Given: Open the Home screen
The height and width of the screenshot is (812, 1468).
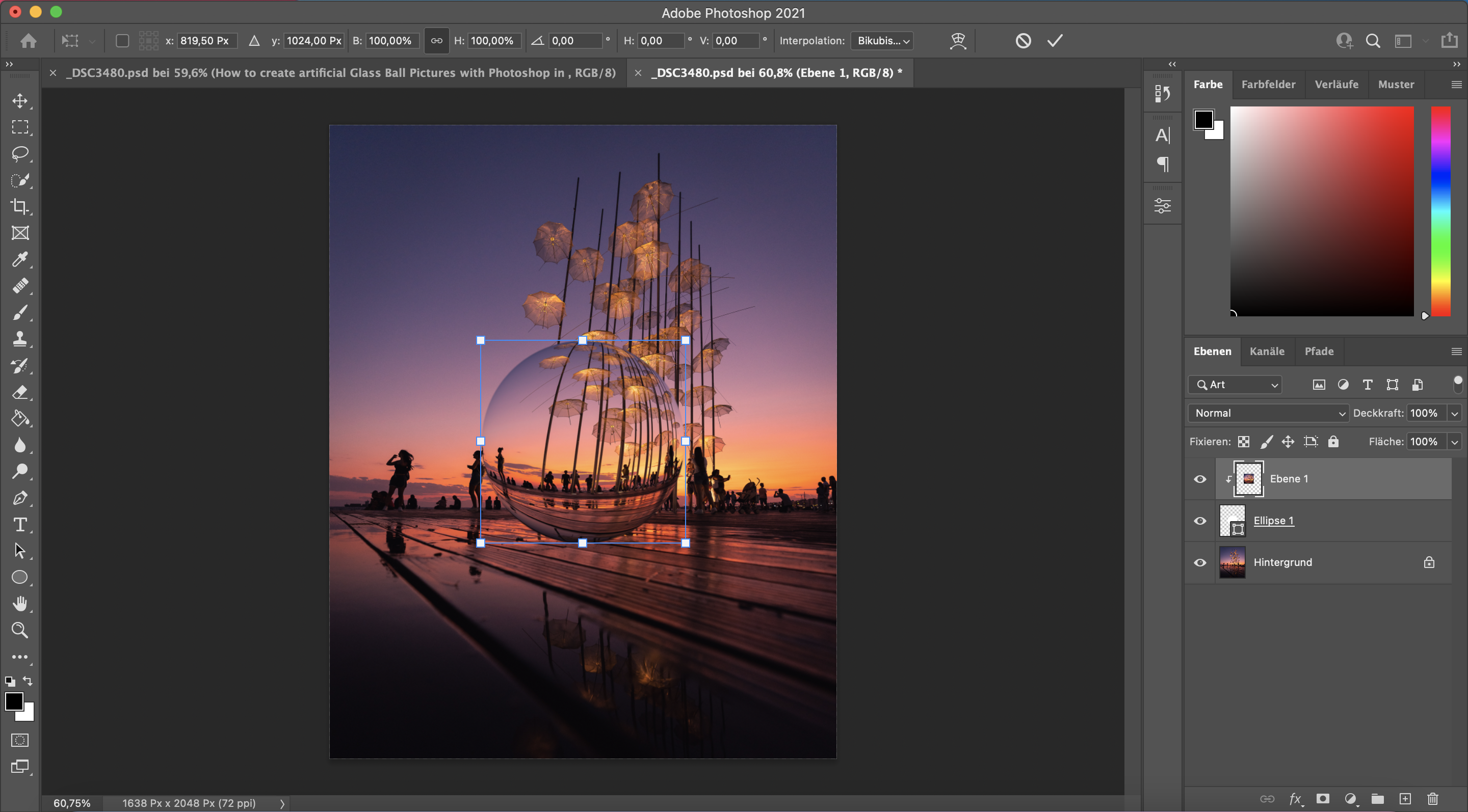Looking at the screenshot, I should tap(29, 40).
